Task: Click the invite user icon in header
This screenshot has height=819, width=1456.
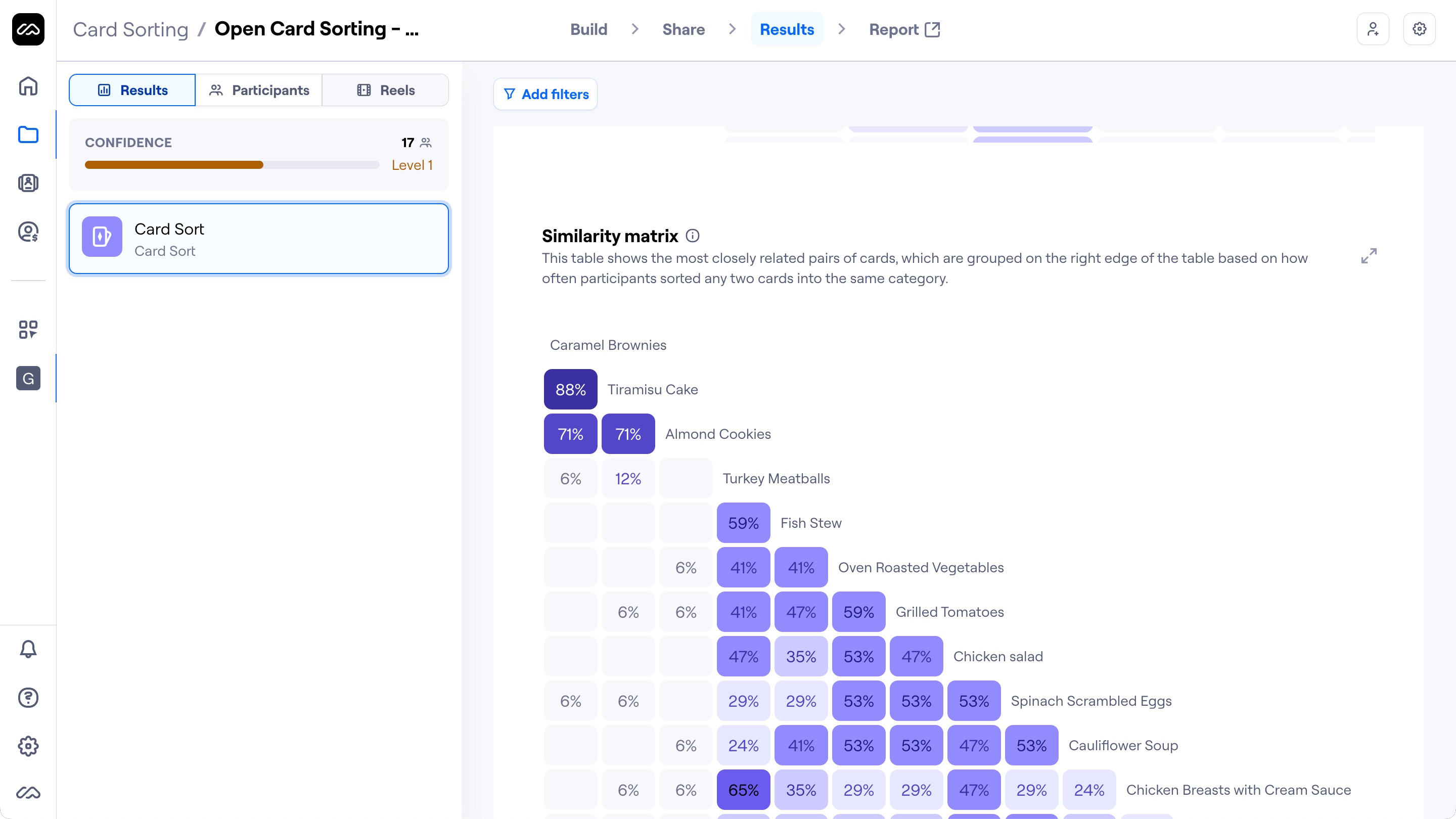Action: [1373, 29]
